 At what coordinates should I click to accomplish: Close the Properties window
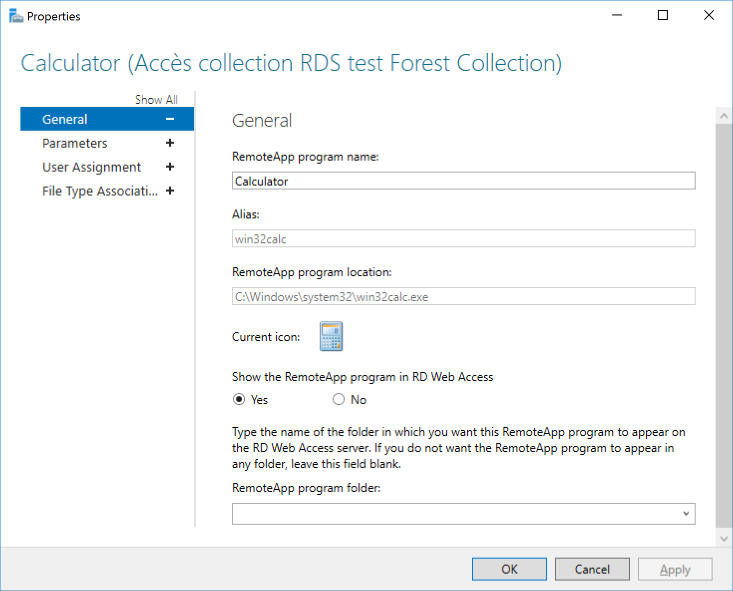click(709, 15)
